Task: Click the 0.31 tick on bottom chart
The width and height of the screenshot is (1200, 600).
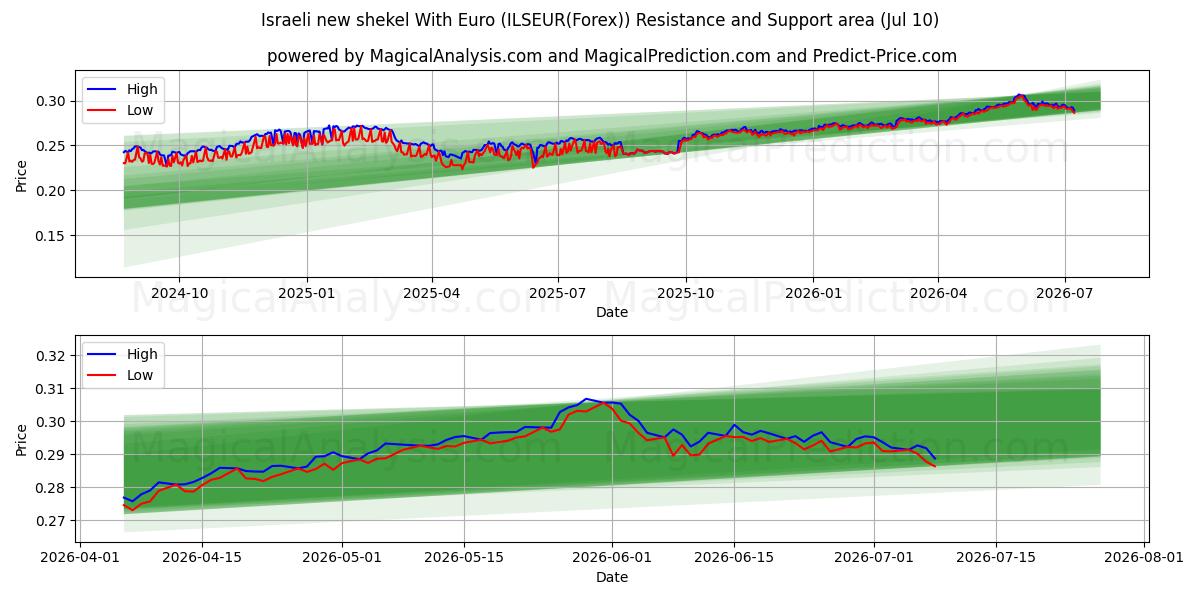Action: pos(53,389)
